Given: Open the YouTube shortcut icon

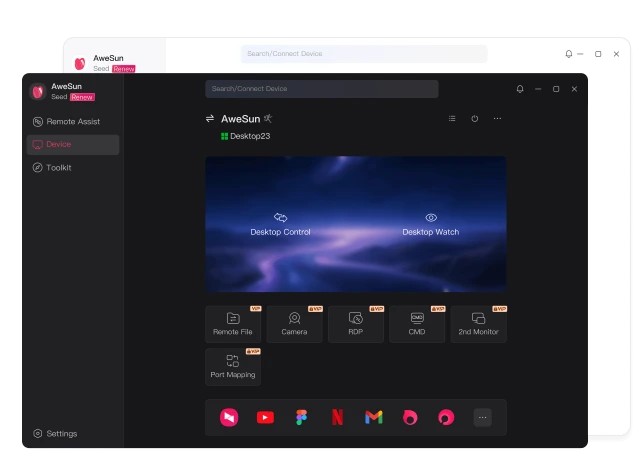Looking at the screenshot, I should coord(265,417).
